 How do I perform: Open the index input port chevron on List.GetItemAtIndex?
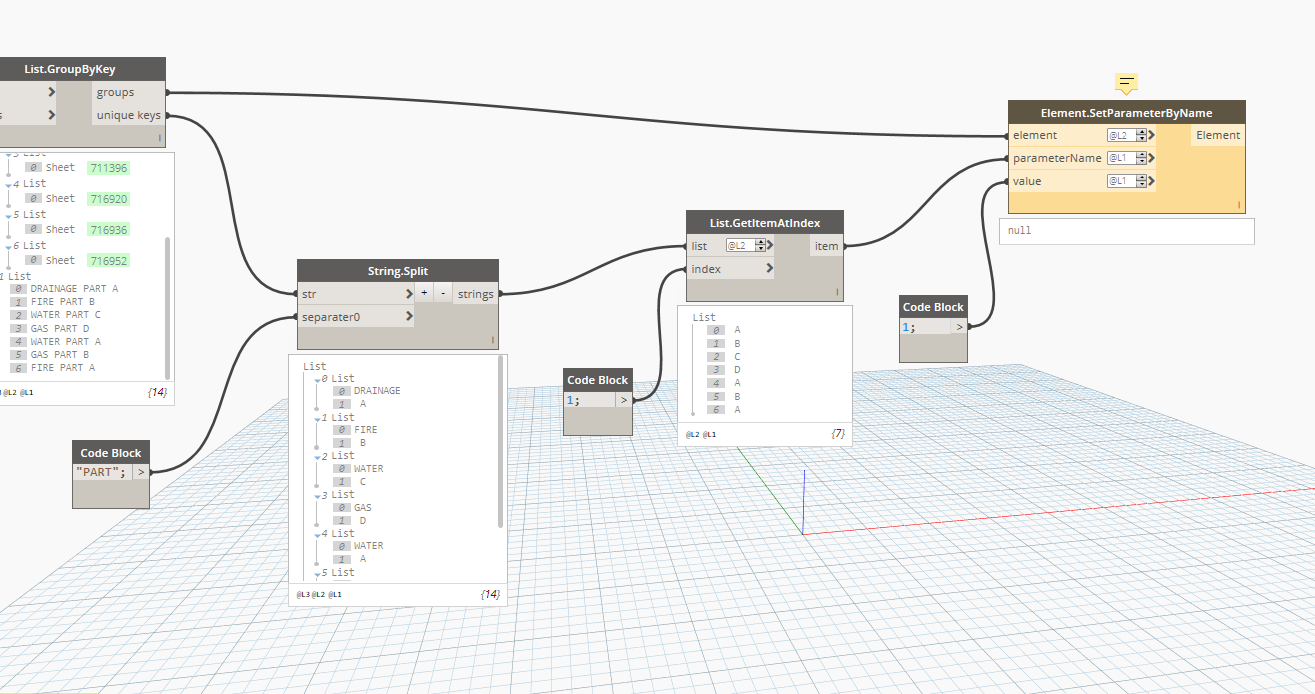(x=769, y=269)
